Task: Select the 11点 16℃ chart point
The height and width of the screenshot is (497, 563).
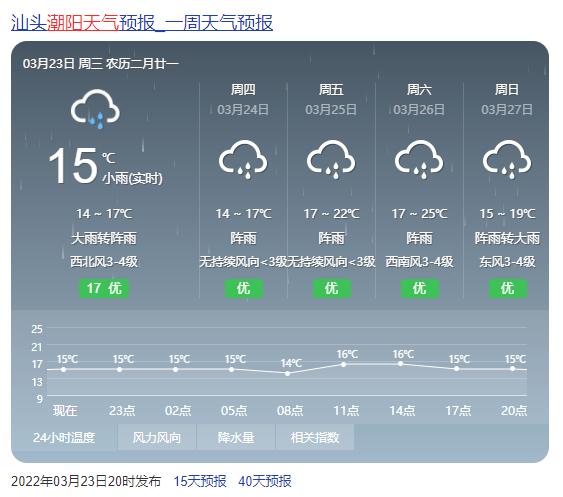Action: (x=344, y=364)
